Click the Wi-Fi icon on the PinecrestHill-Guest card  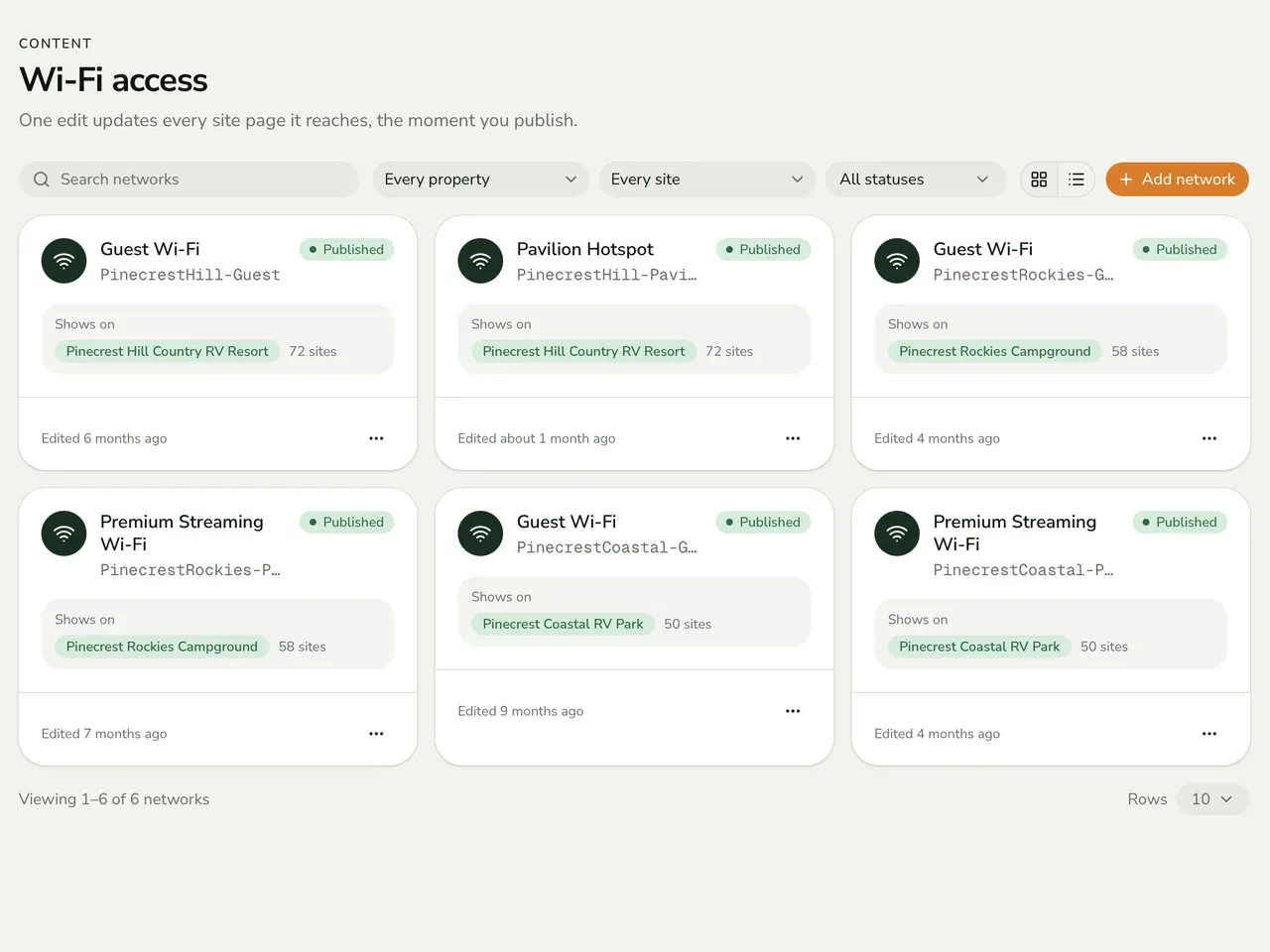[x=63, y=261]
